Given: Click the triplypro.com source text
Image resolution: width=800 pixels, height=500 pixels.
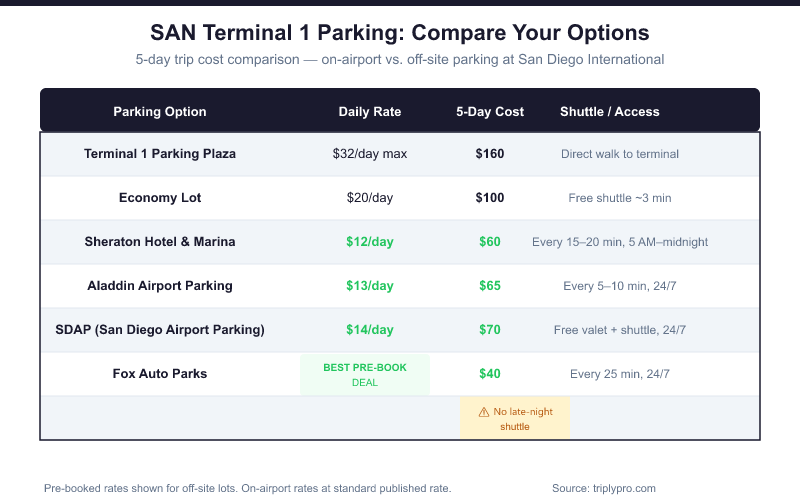Looking at the screenshot, I should coord(603,488).
